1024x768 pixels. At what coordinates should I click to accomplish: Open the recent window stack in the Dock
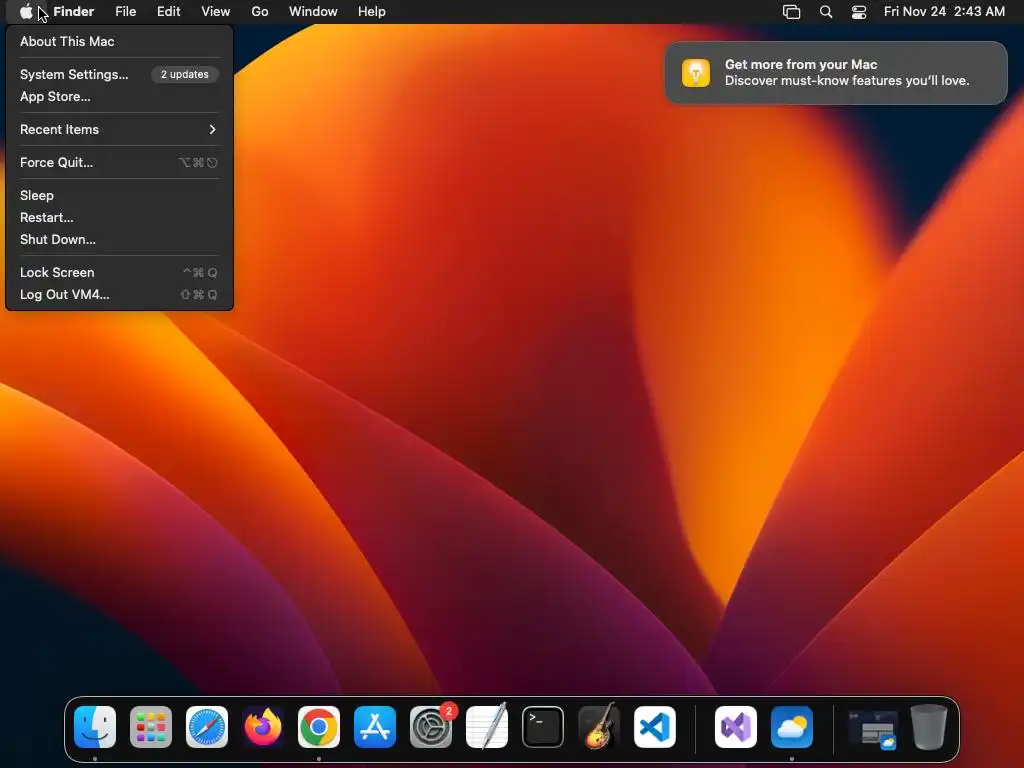(873, 728)
